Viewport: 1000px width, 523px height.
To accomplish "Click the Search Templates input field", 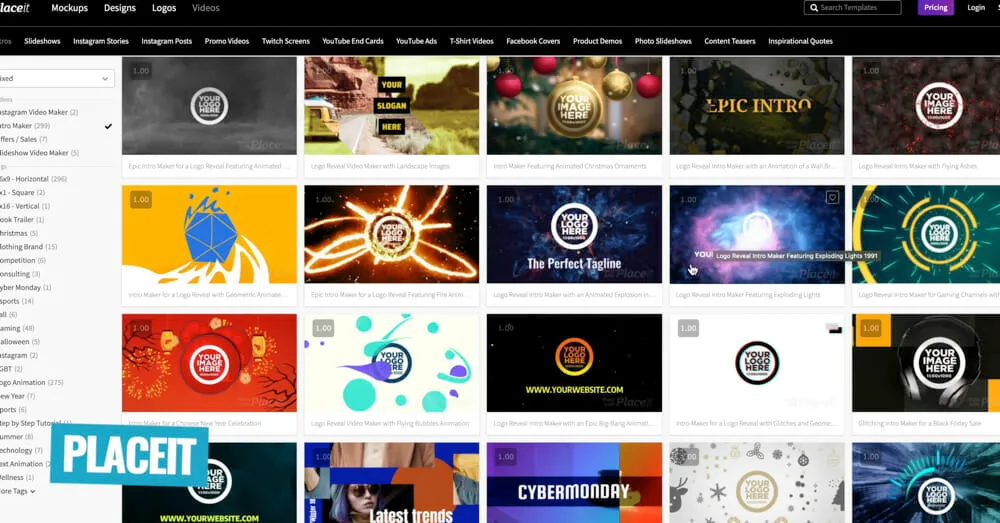I will pos(858,8).
